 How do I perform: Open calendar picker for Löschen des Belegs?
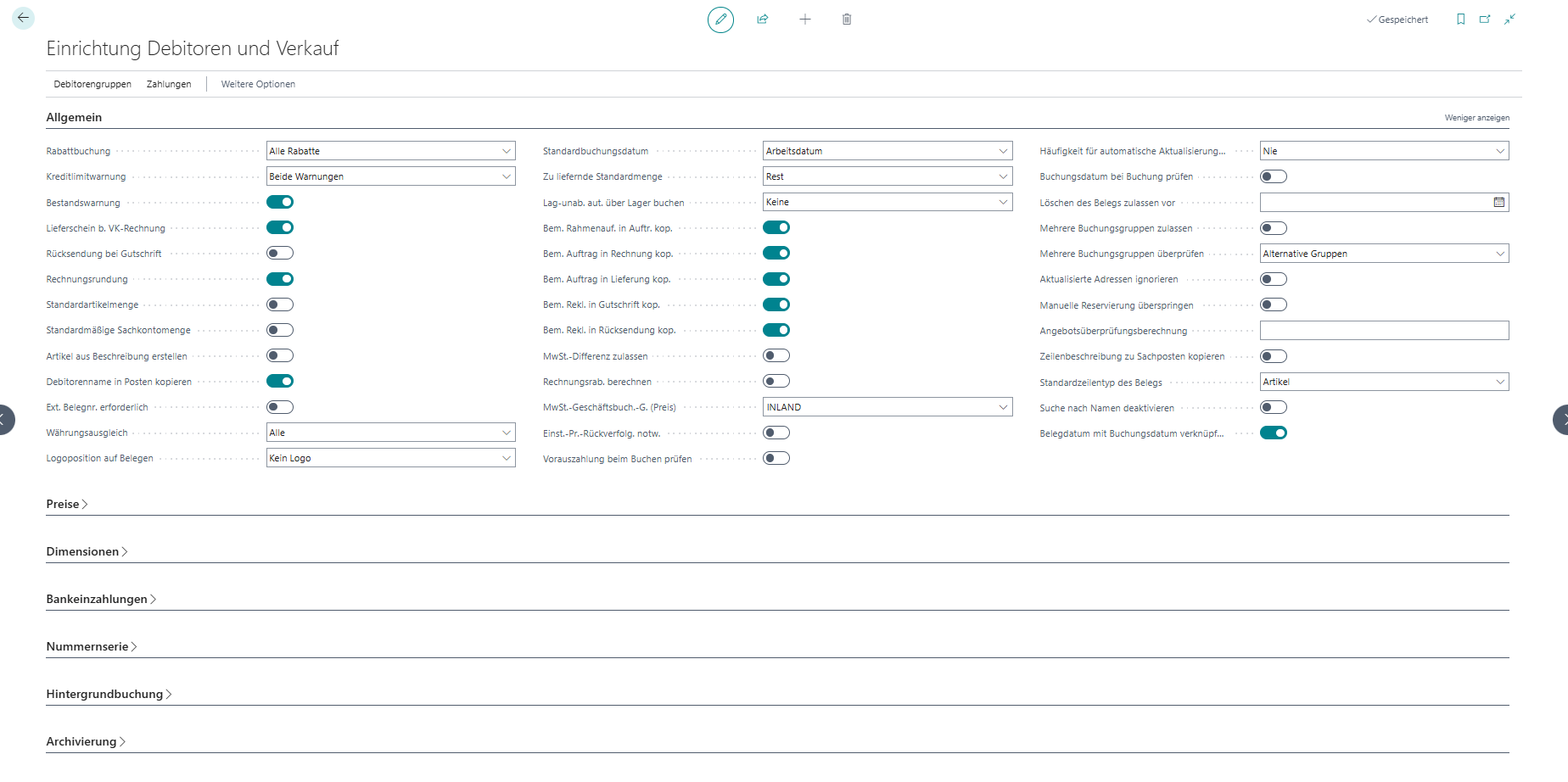coord(1498,203)
